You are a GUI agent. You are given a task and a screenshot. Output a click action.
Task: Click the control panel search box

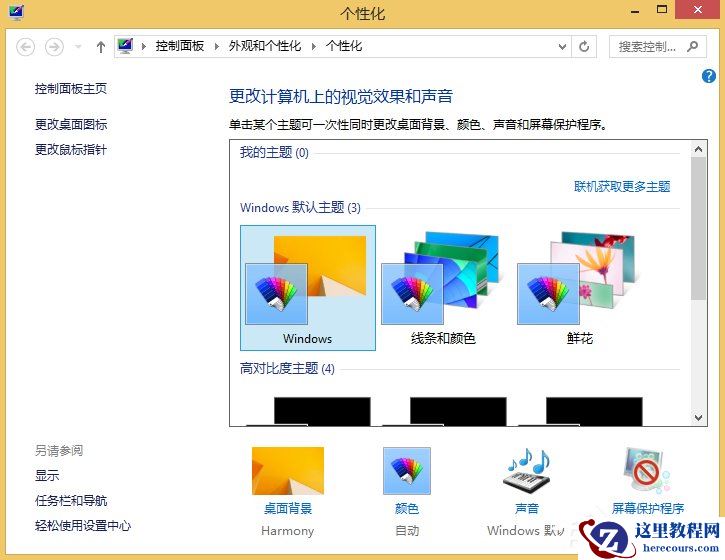pyautogui.click(x=657, y=47)
